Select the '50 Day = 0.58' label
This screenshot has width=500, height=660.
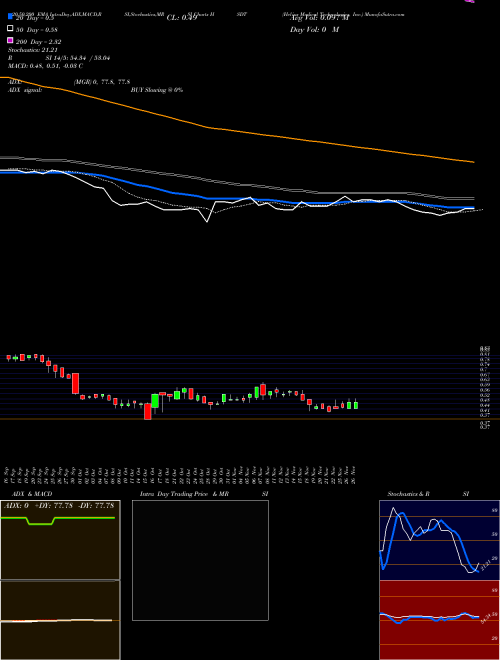(37, 30)
